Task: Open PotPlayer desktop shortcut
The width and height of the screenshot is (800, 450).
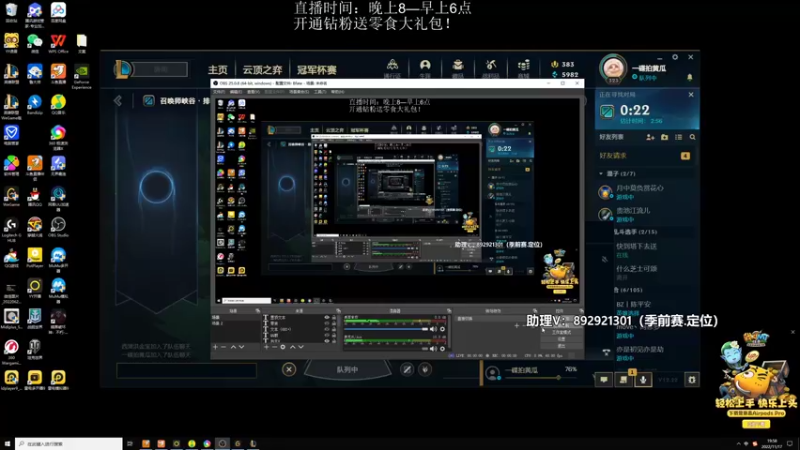Action: 35,257
